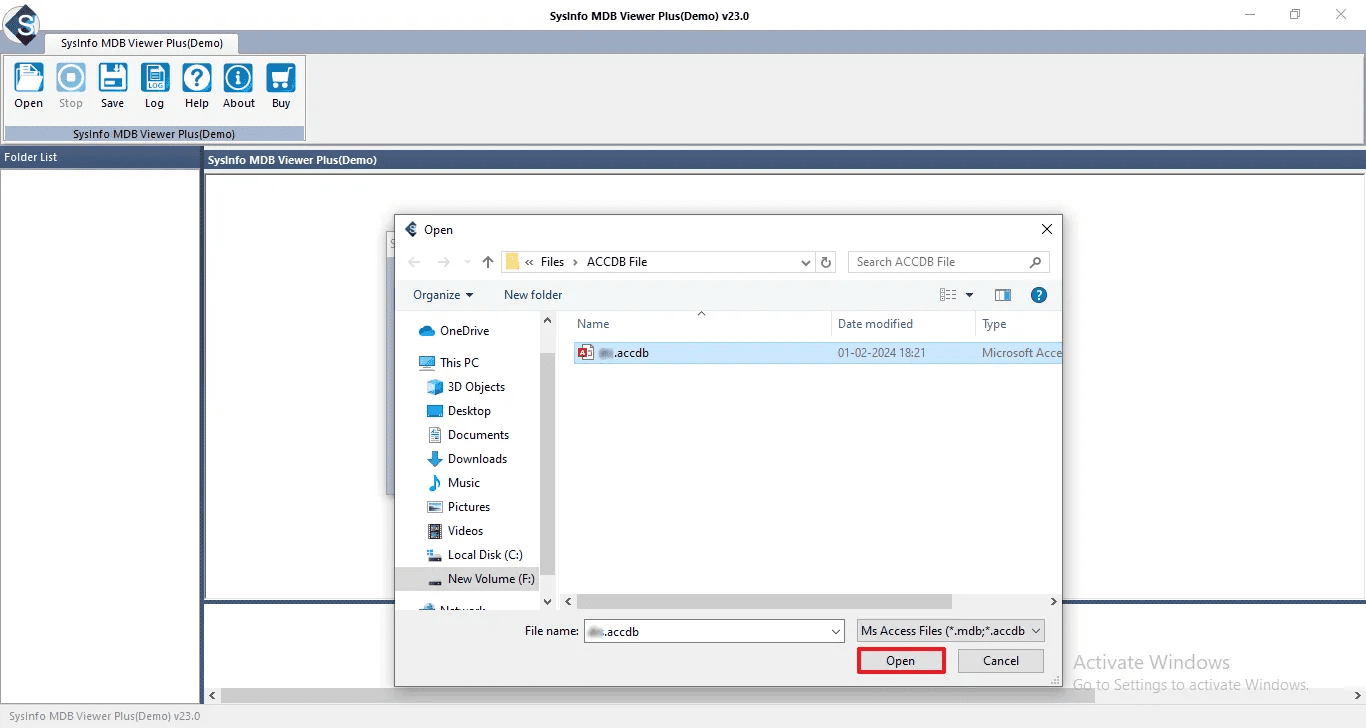Click the Files breadcrumb segment
Viewport: 1366px width, 728px height.
[552, 262]
